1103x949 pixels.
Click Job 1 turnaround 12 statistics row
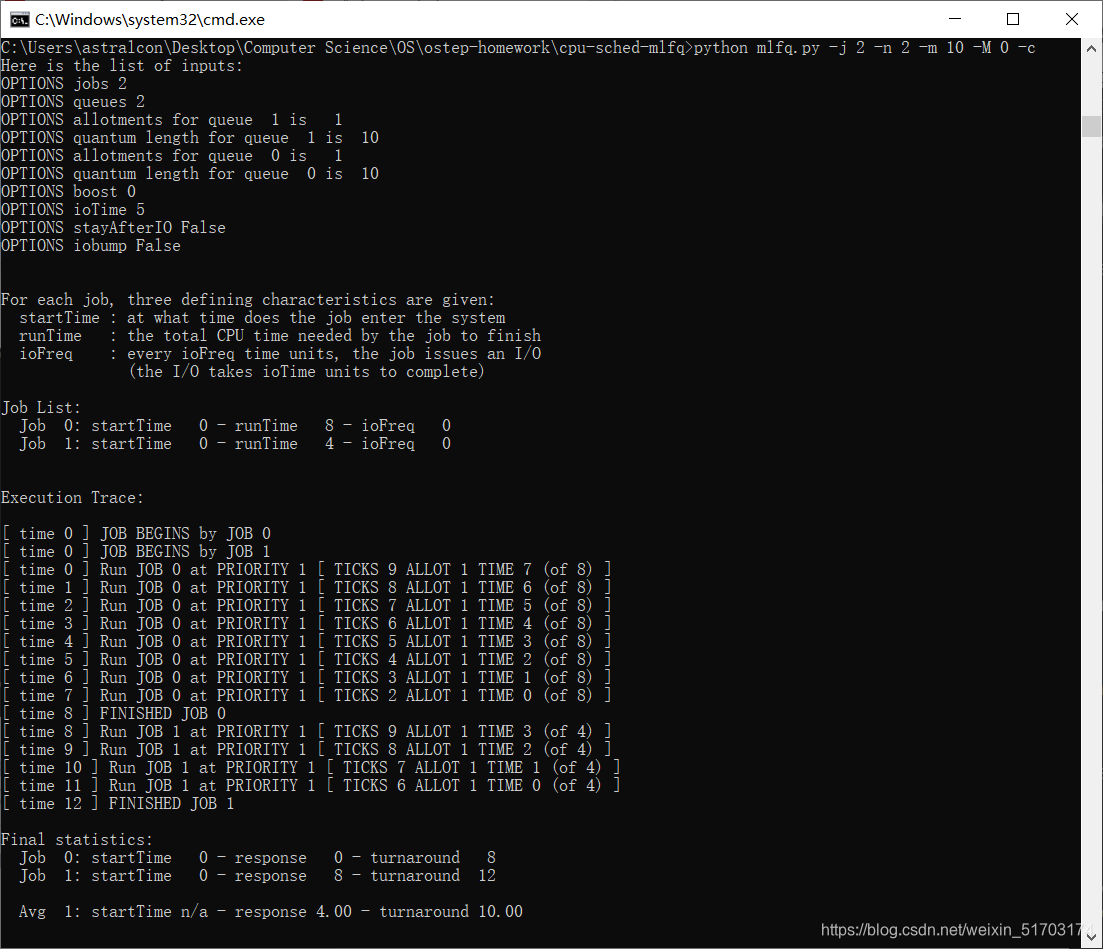[x=257, y=876]
